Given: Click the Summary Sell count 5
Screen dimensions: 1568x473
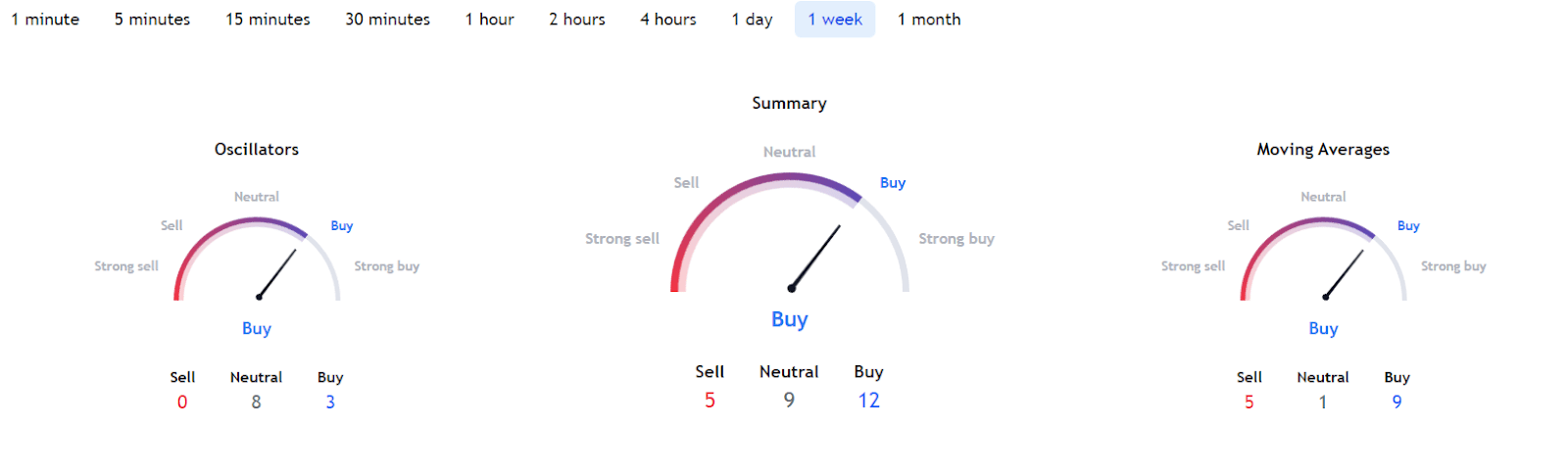Looking at the screenshot, I should 710,400.
